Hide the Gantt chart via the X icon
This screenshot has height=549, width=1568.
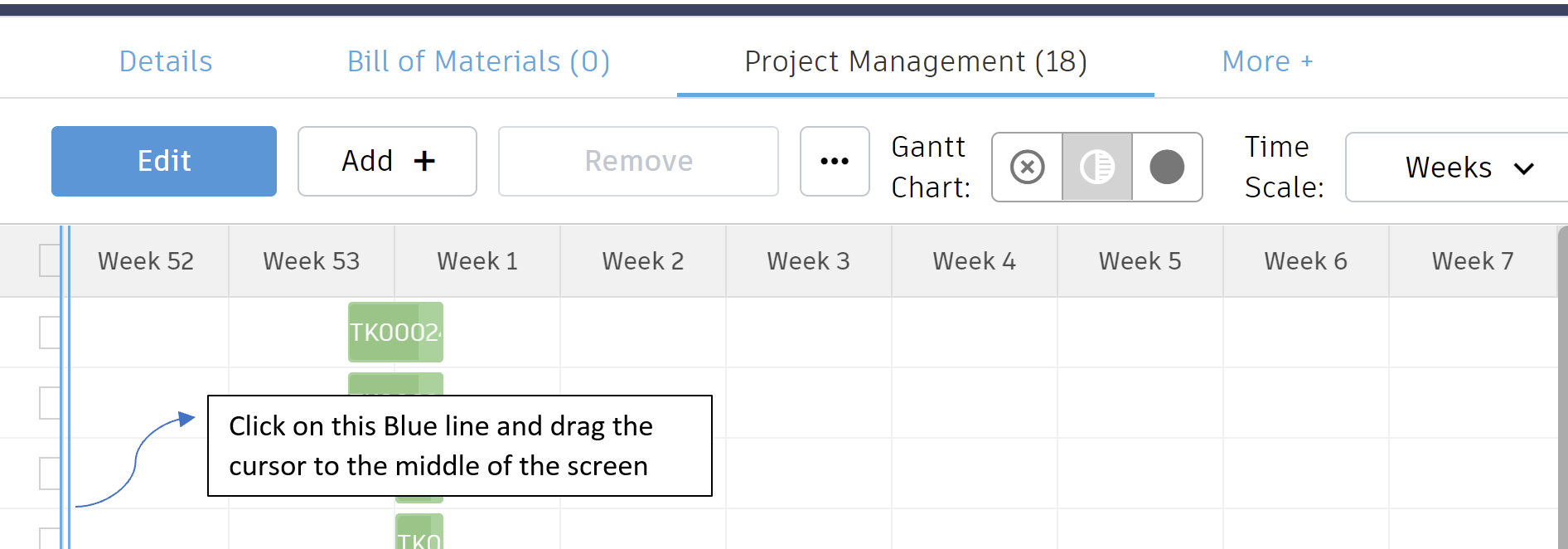point(1027,167)
